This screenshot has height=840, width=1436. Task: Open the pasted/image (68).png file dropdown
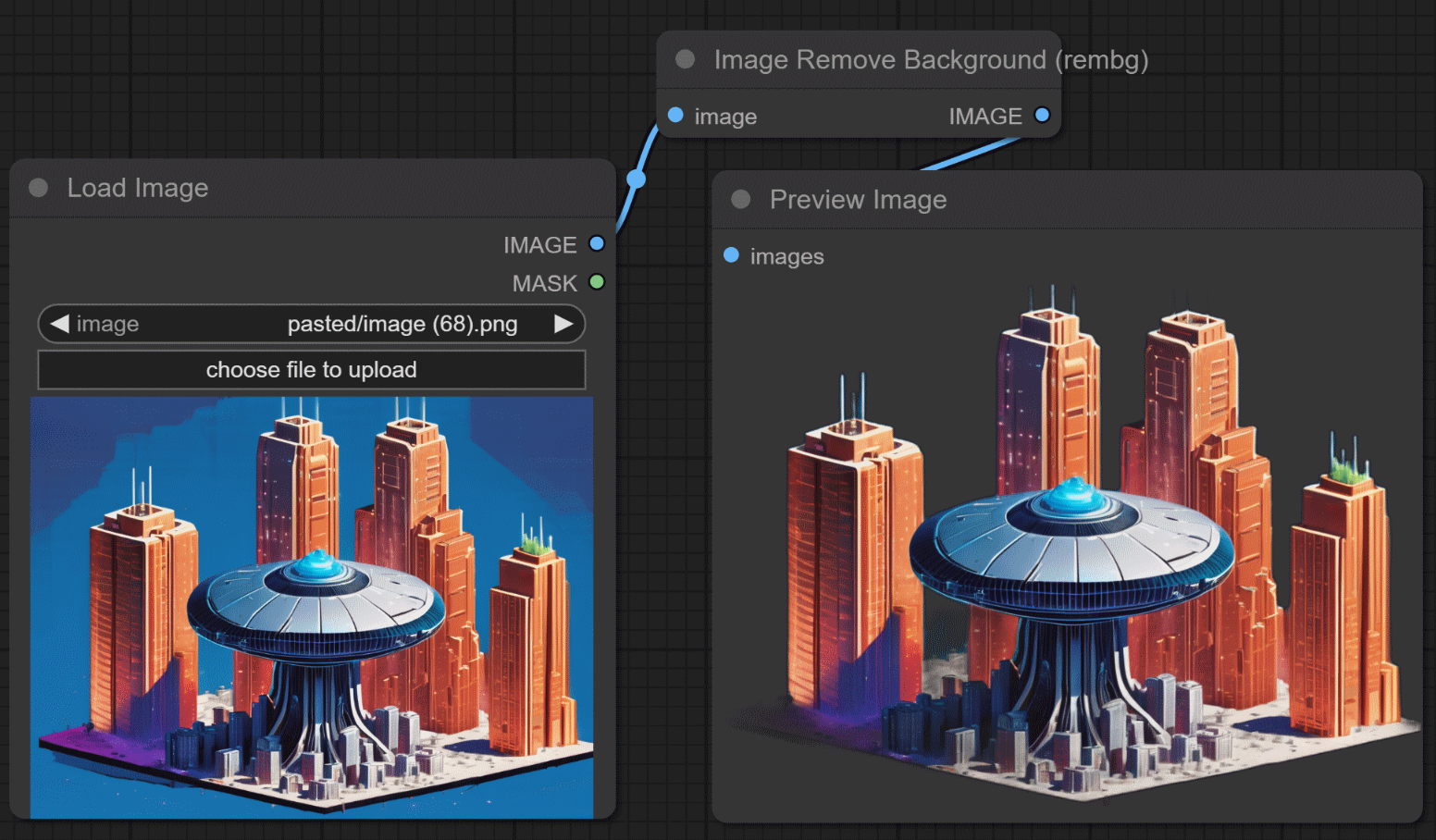click(x=402, y=324)
